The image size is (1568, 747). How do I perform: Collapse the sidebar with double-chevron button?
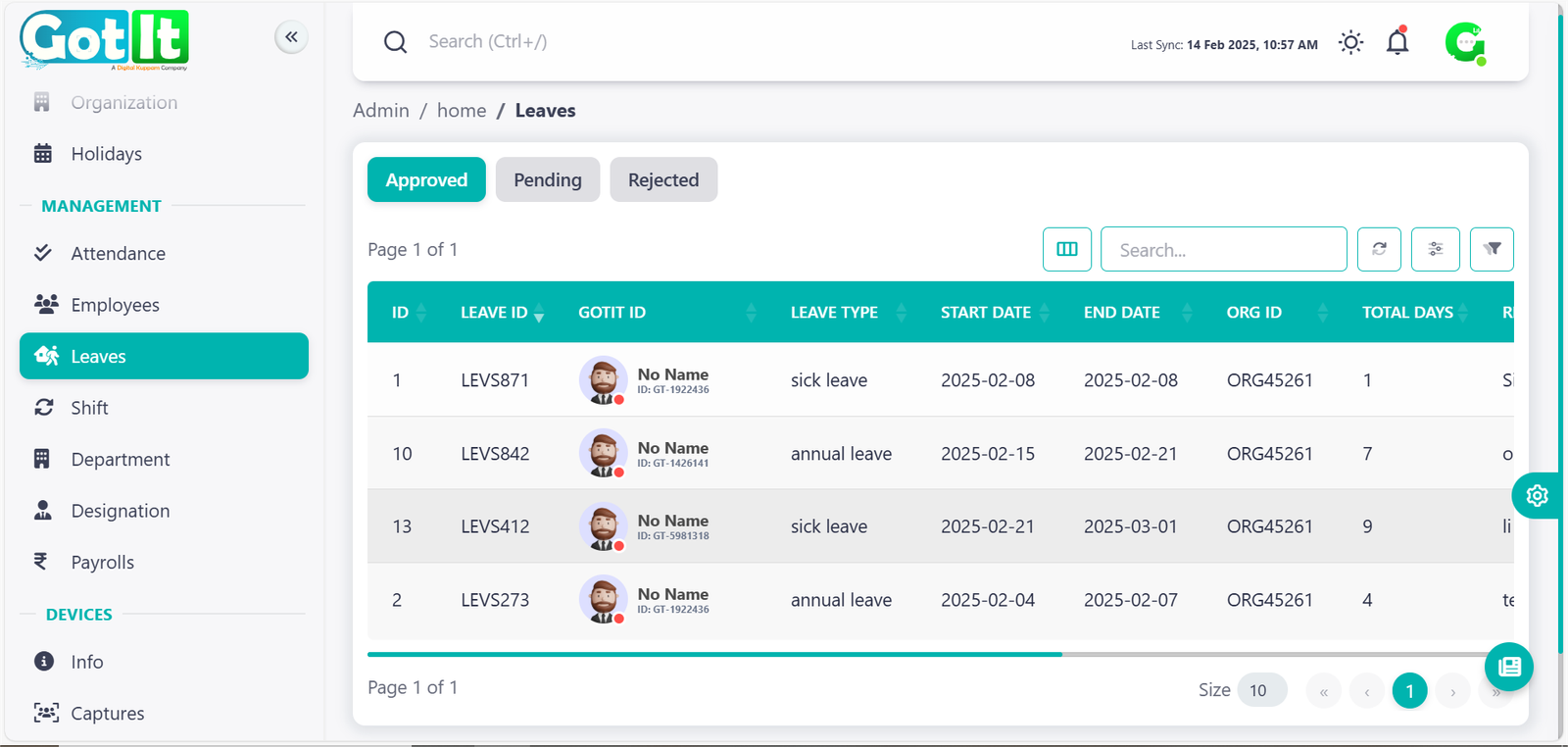tap(291, 37)
